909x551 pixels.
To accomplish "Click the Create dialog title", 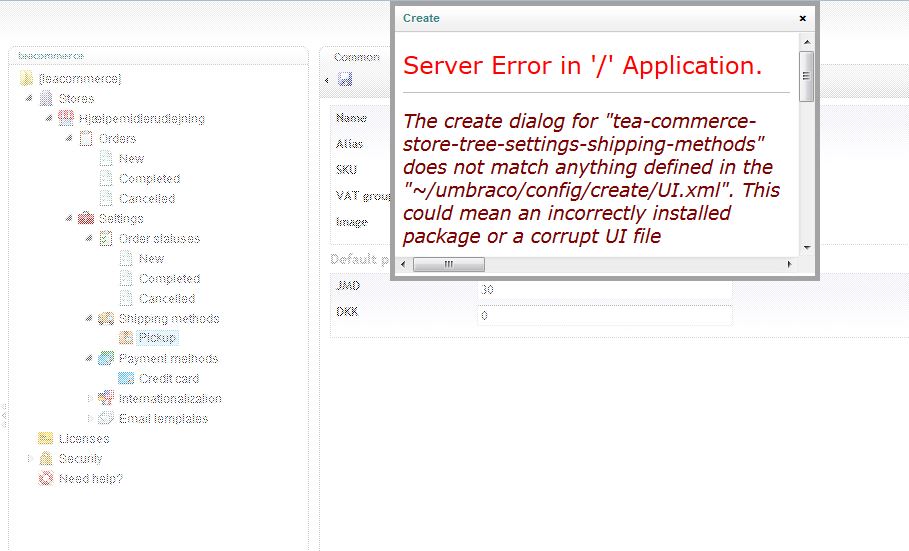I will (x=421, y=18).
